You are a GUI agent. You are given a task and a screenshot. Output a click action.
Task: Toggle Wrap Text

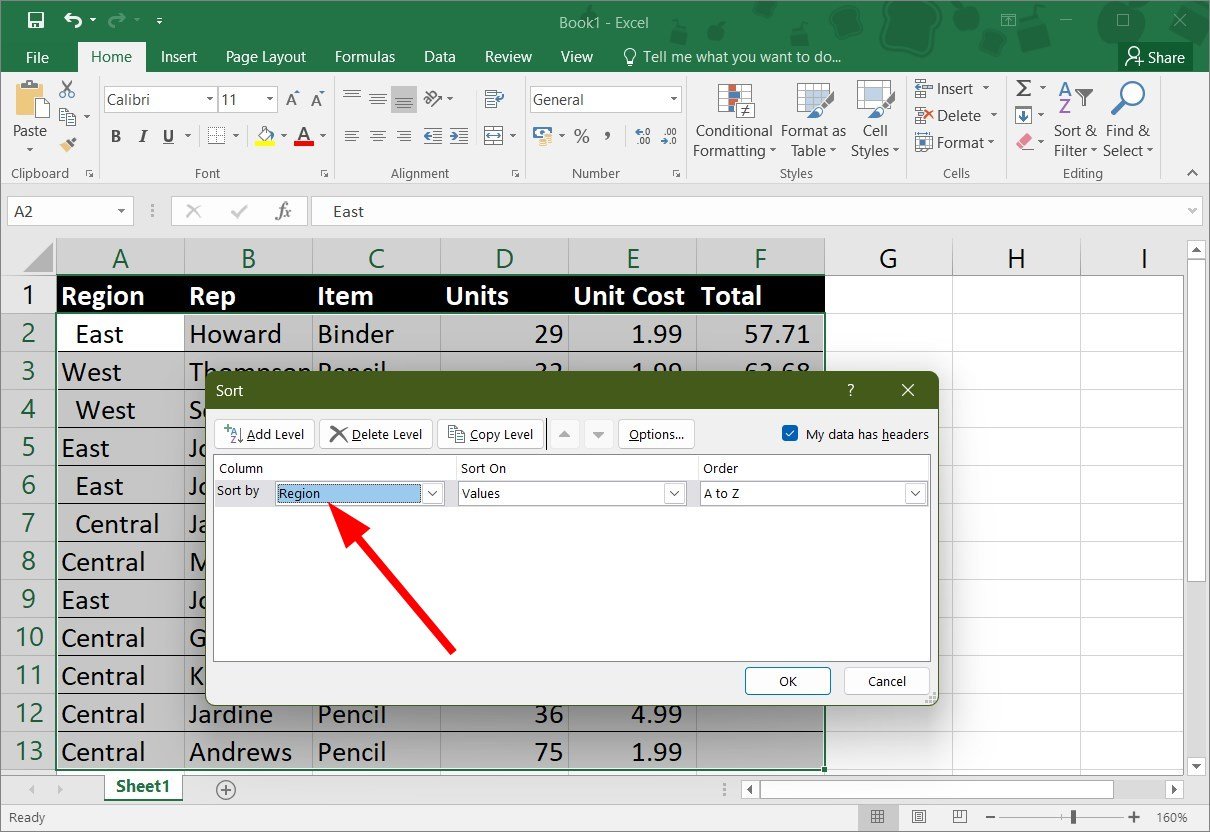(x=493, y=99)
